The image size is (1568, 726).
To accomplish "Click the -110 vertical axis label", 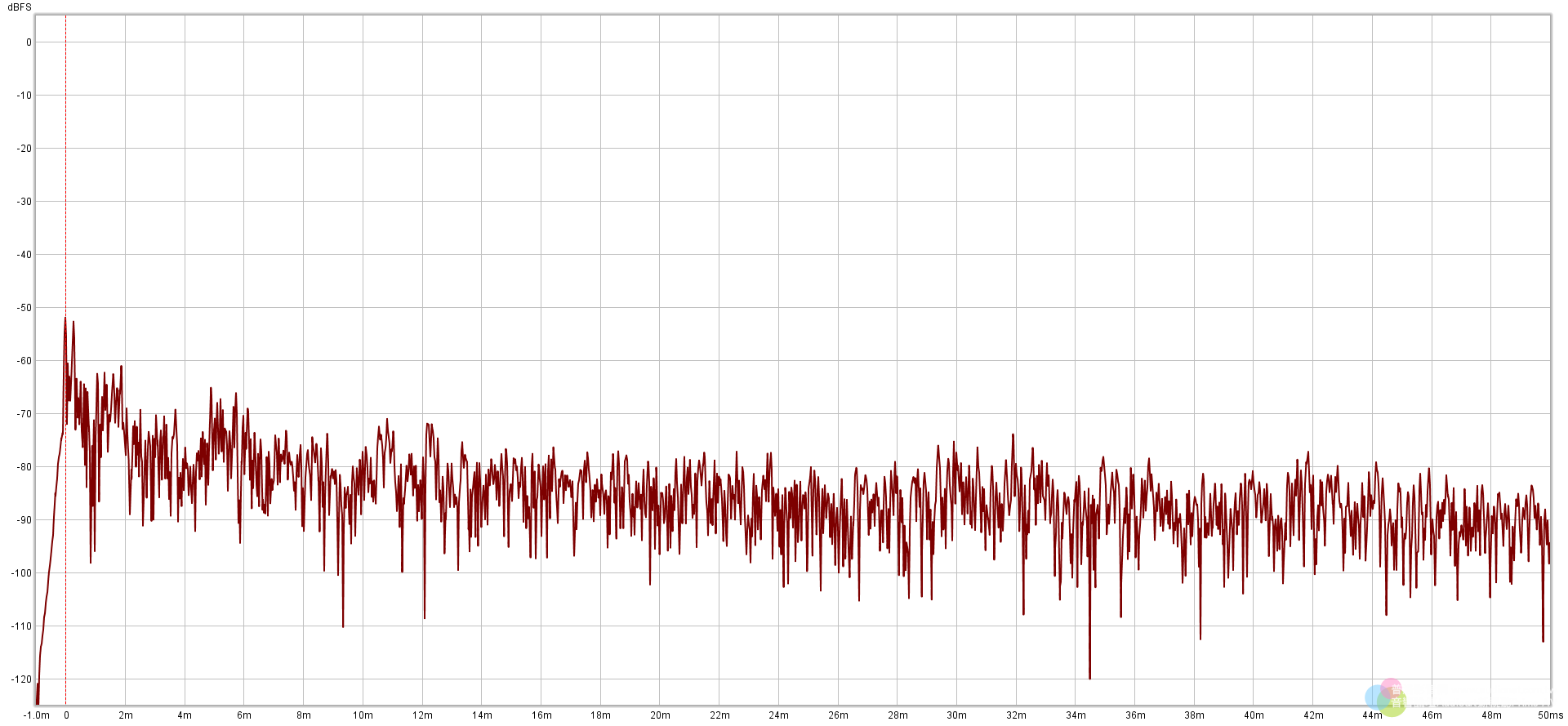I will pos(22,626).
